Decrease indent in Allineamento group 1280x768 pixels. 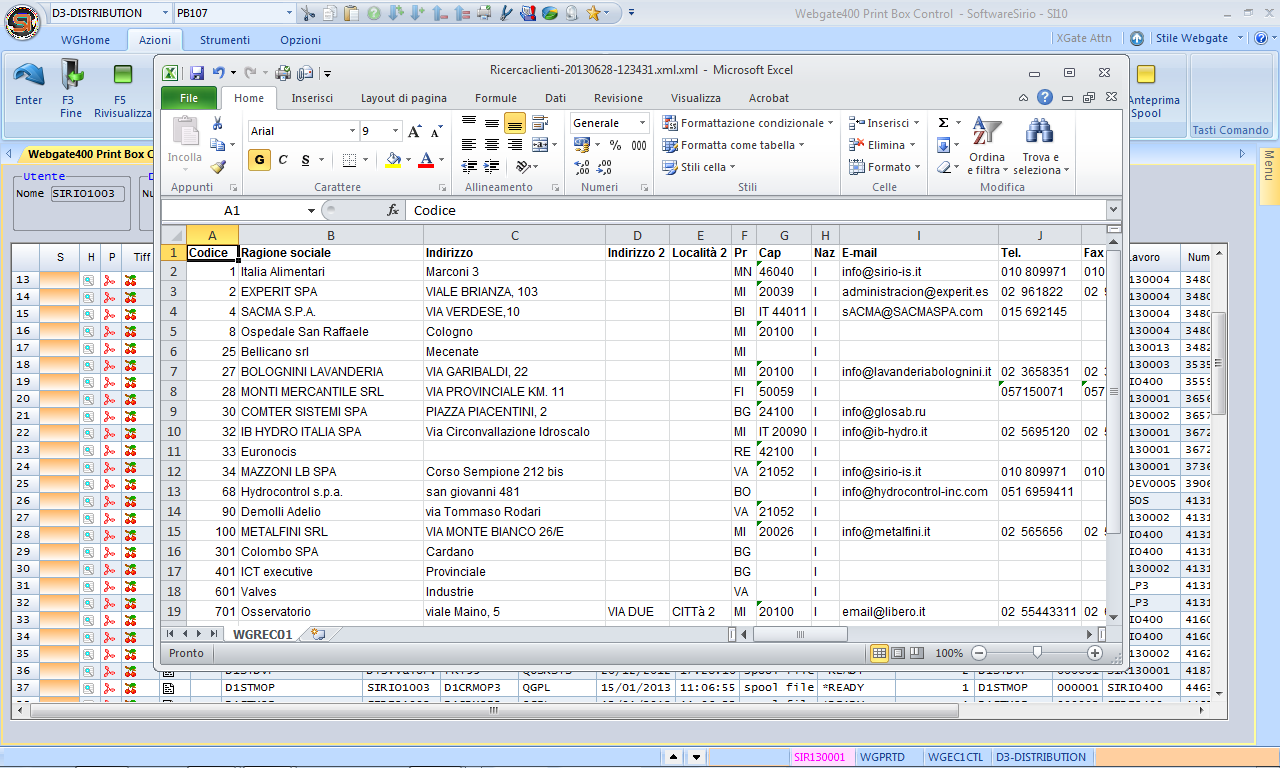tap(469, 167)
